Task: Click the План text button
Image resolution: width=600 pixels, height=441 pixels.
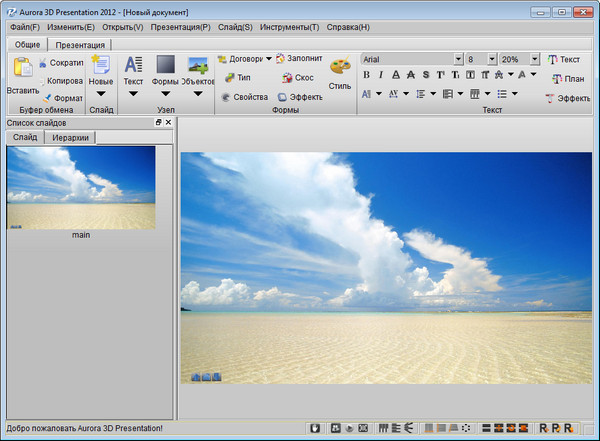Action: tap(566, 79)
